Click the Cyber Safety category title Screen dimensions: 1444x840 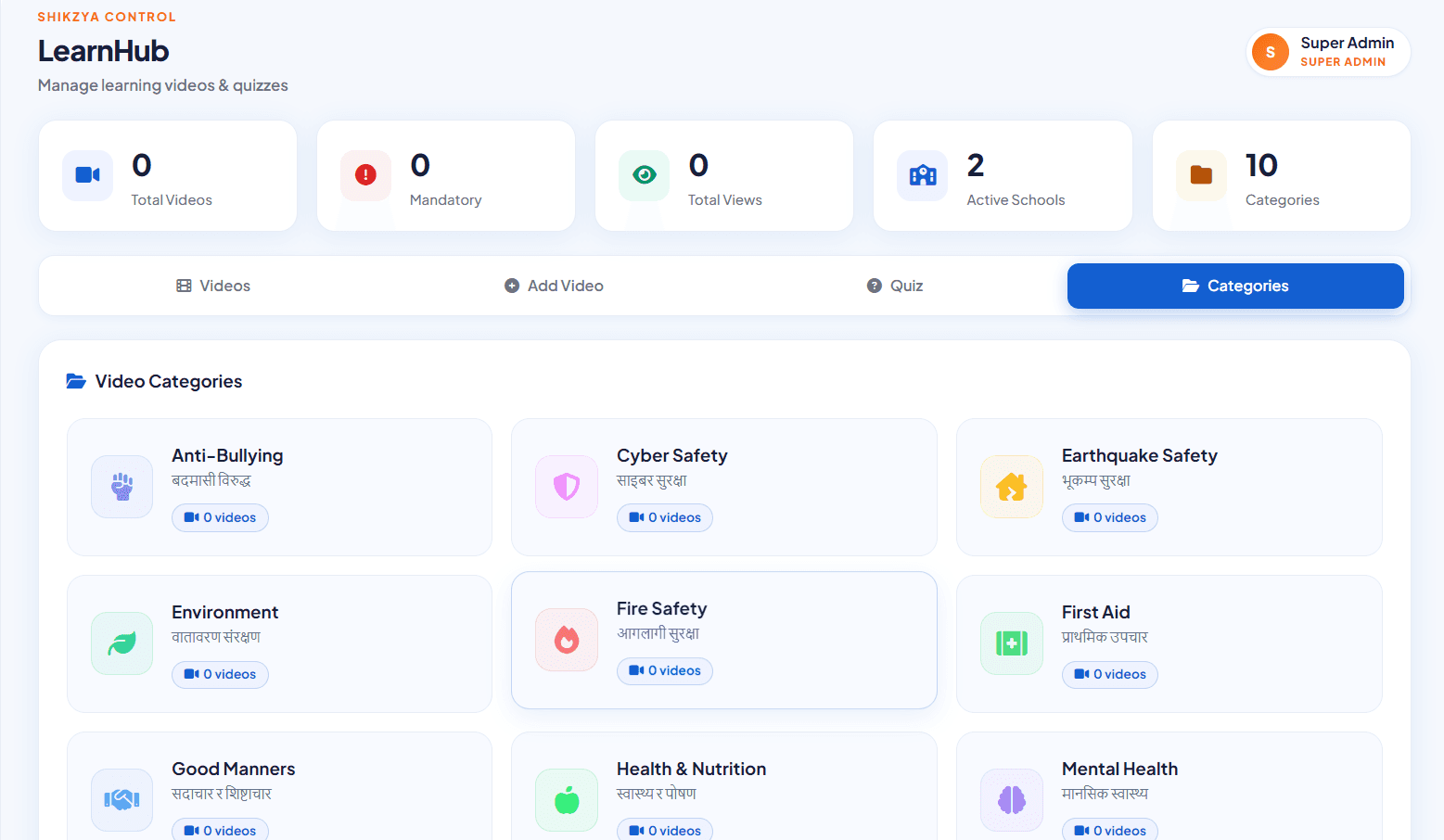coord(672,455)
